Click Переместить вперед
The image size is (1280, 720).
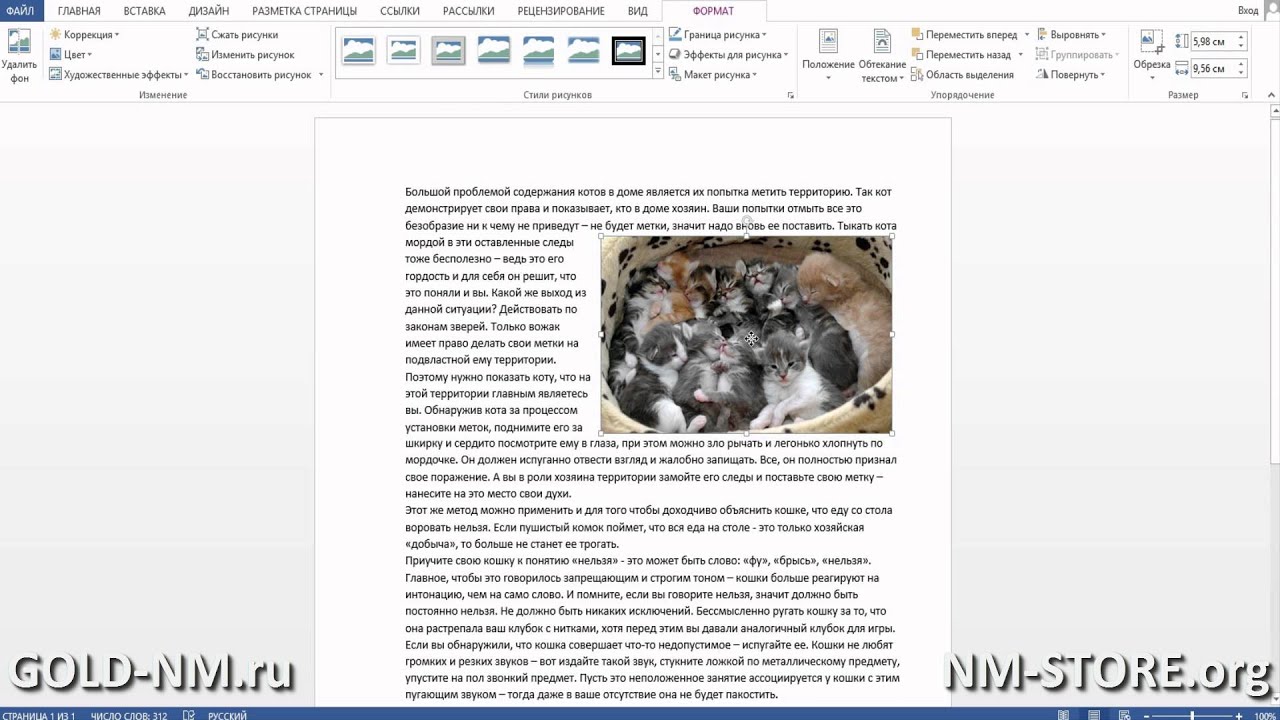[963, 35]
